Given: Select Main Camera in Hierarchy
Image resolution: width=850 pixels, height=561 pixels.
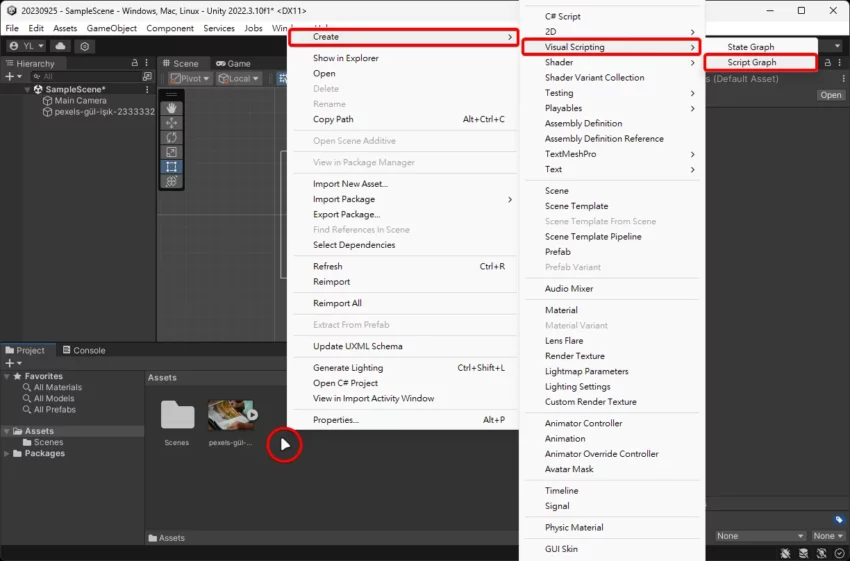Looking at the screenshot, I should tap(80, 101).
